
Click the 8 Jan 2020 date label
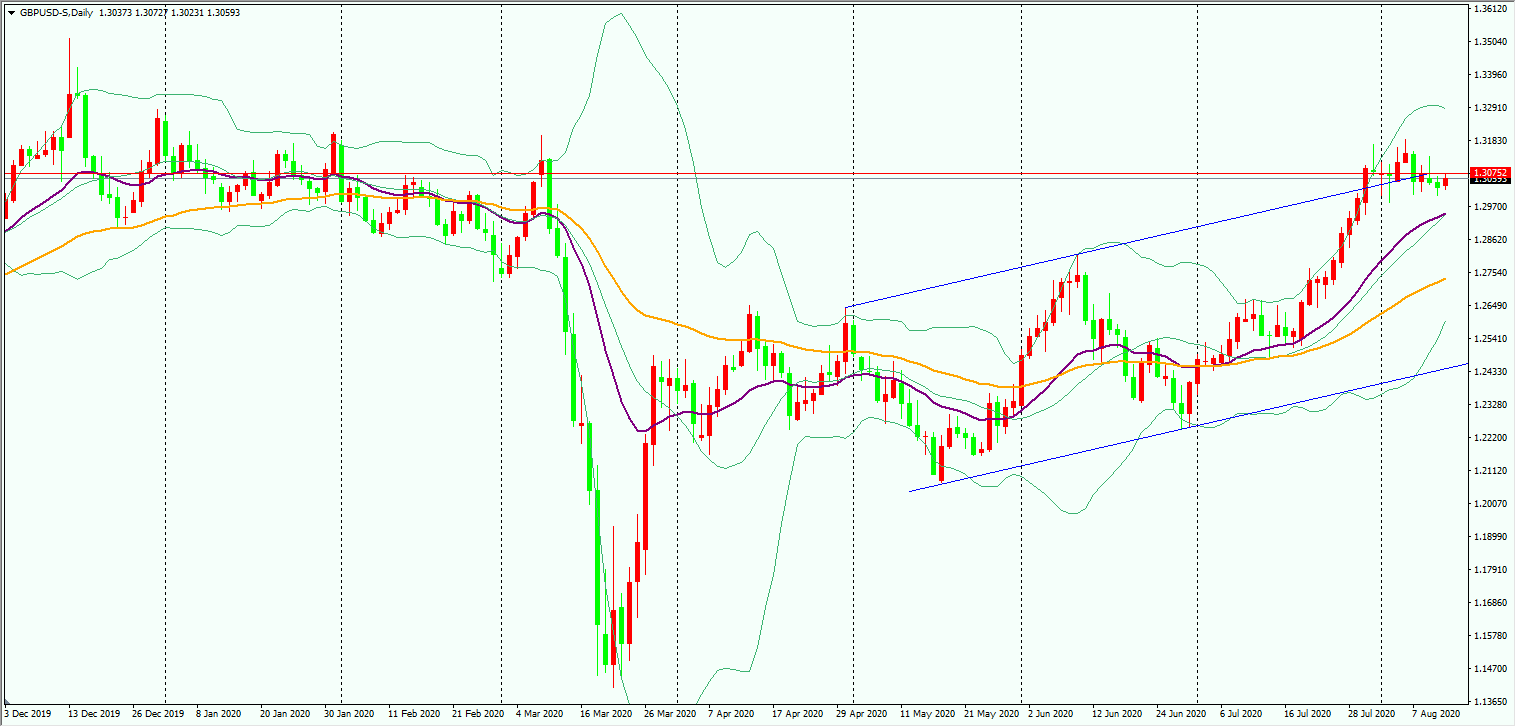click(x=219, y=715)
